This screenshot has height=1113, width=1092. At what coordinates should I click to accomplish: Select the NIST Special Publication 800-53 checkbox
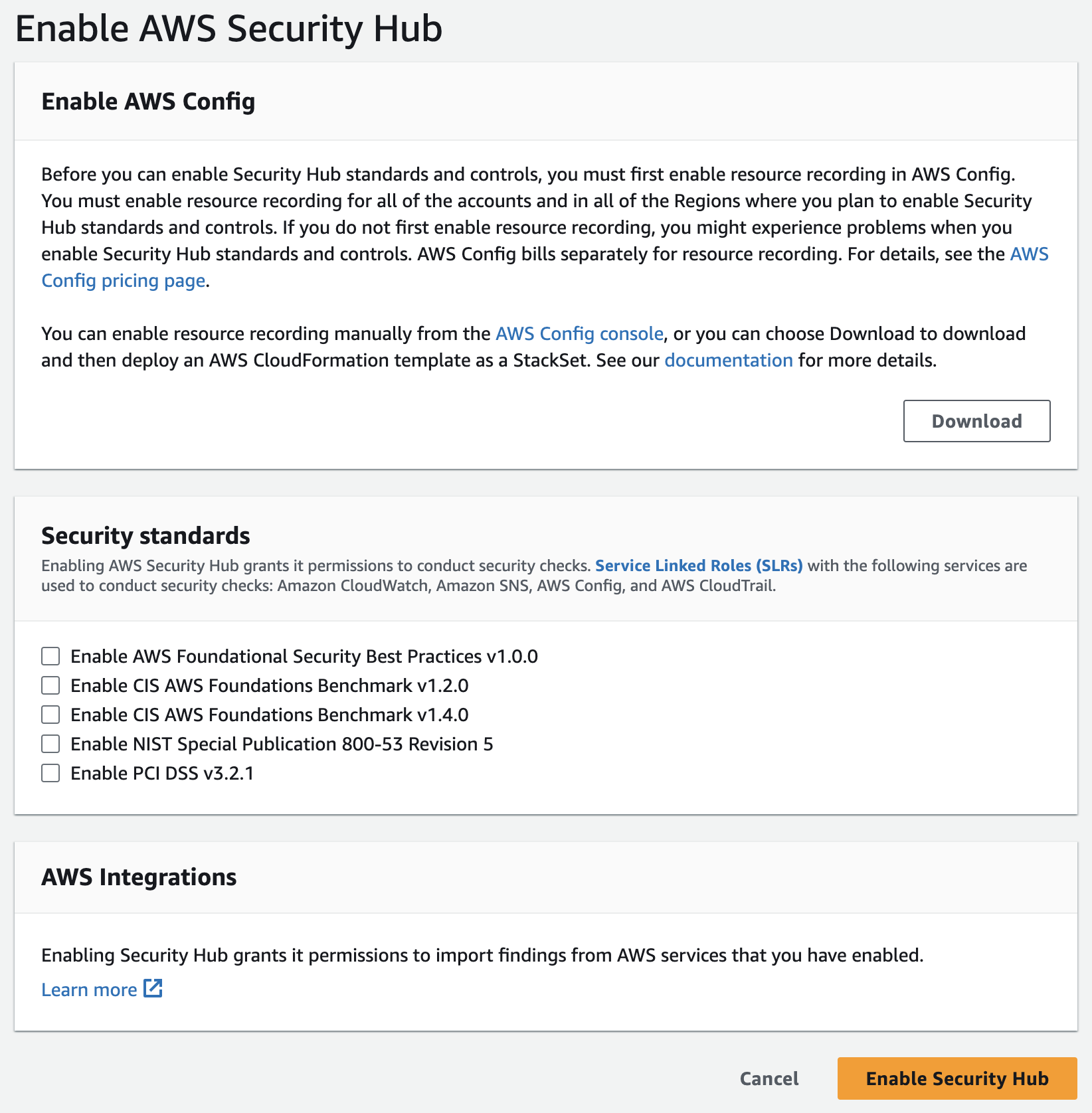tap(51, 744)
